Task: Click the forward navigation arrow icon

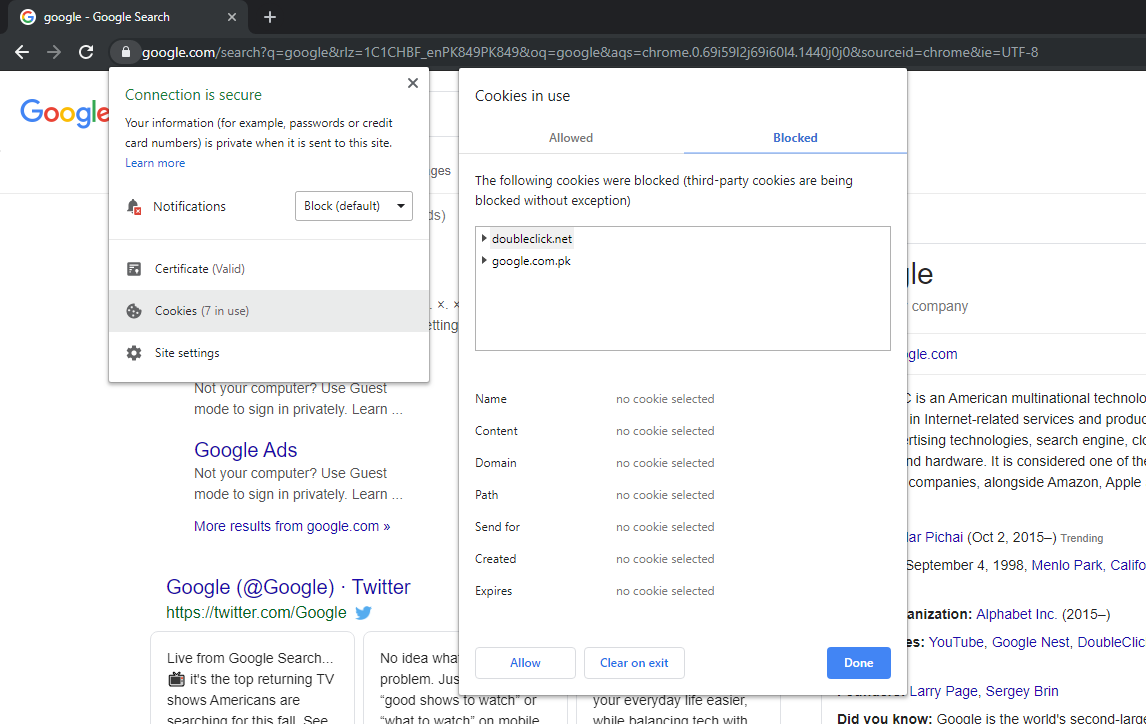Action: (54, 52)
